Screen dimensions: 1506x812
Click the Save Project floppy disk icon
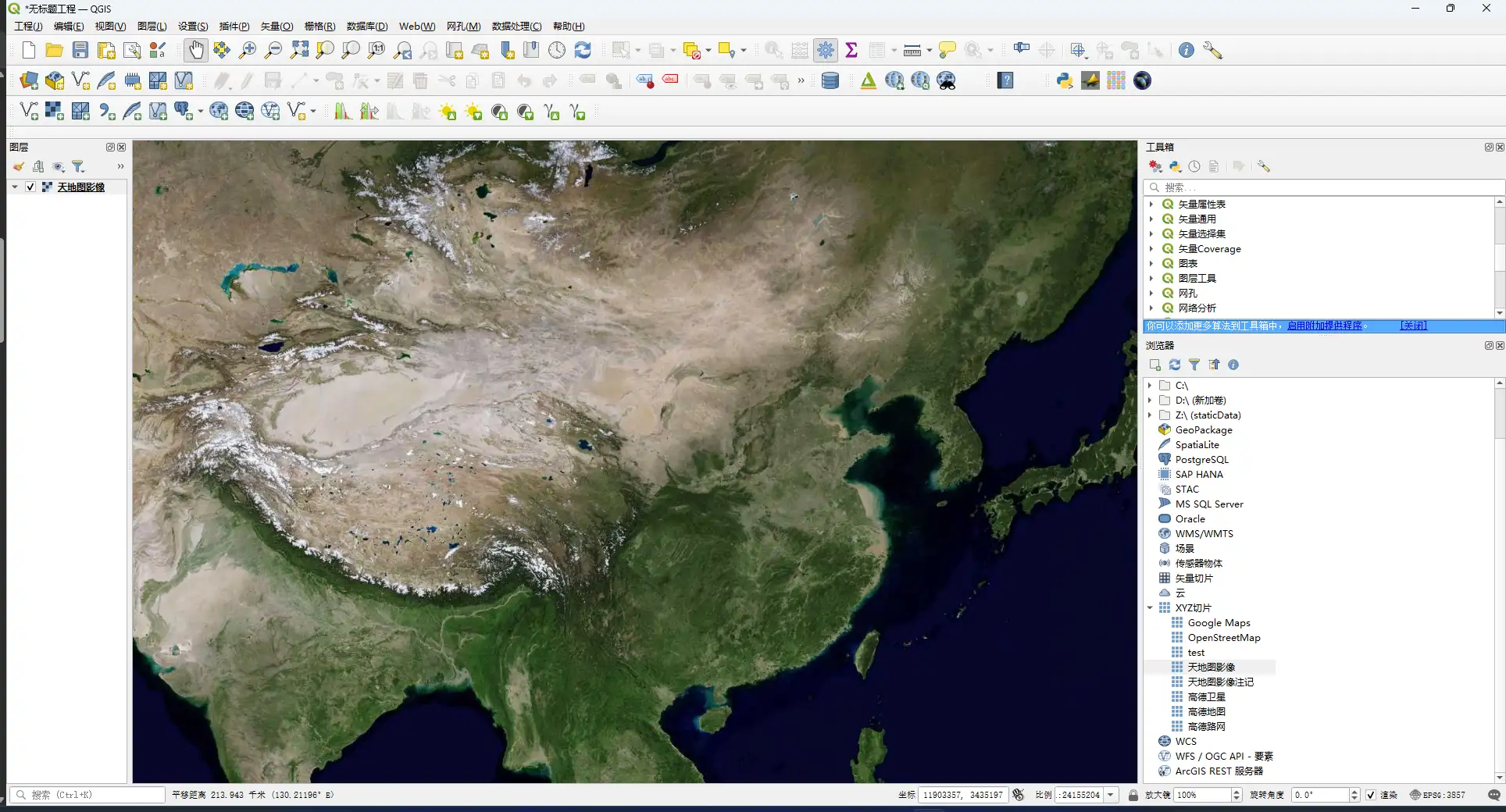tap(80, 51)
